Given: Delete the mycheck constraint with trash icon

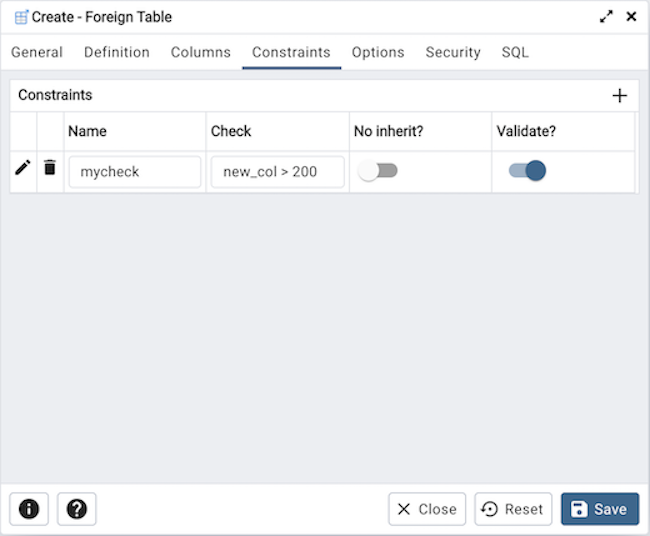Looking at the screenshot, I should pyautogui.click(x=50, y=168).
